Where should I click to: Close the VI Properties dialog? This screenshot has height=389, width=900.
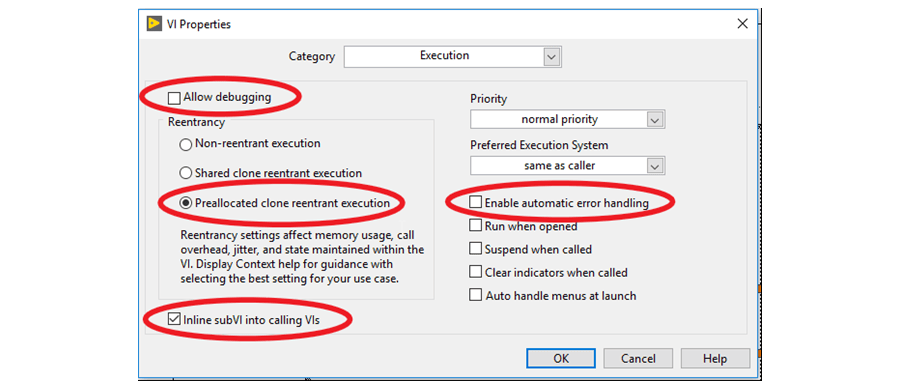742,24
